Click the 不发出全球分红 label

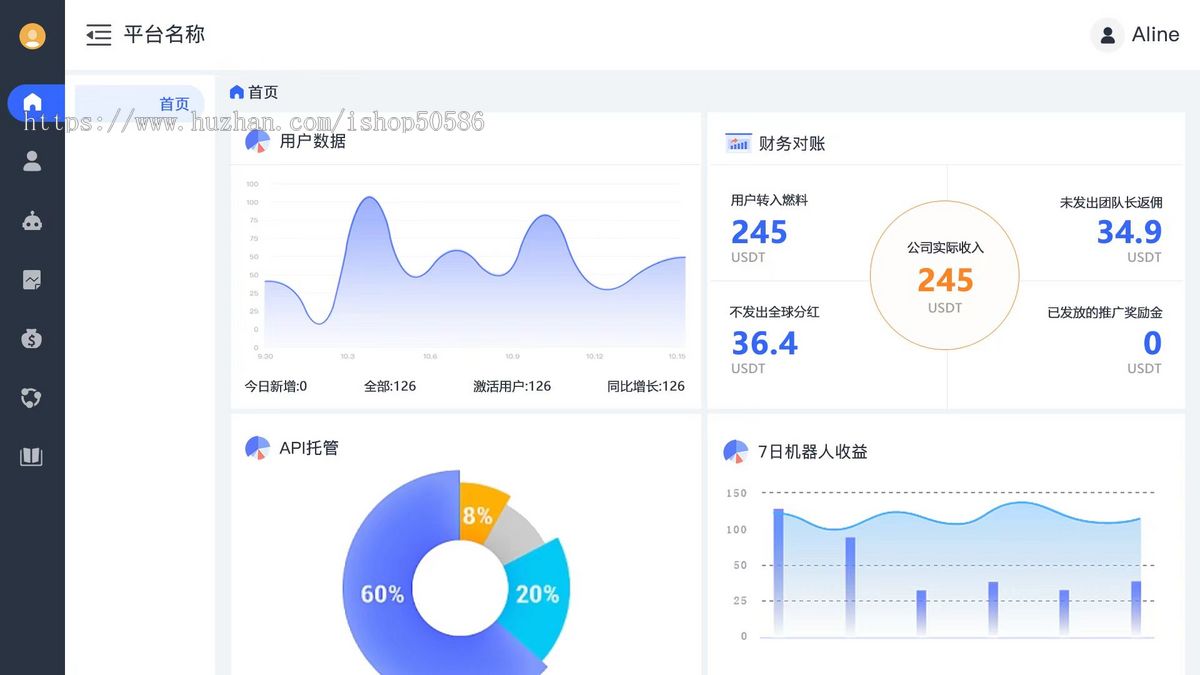pos(775,312)
